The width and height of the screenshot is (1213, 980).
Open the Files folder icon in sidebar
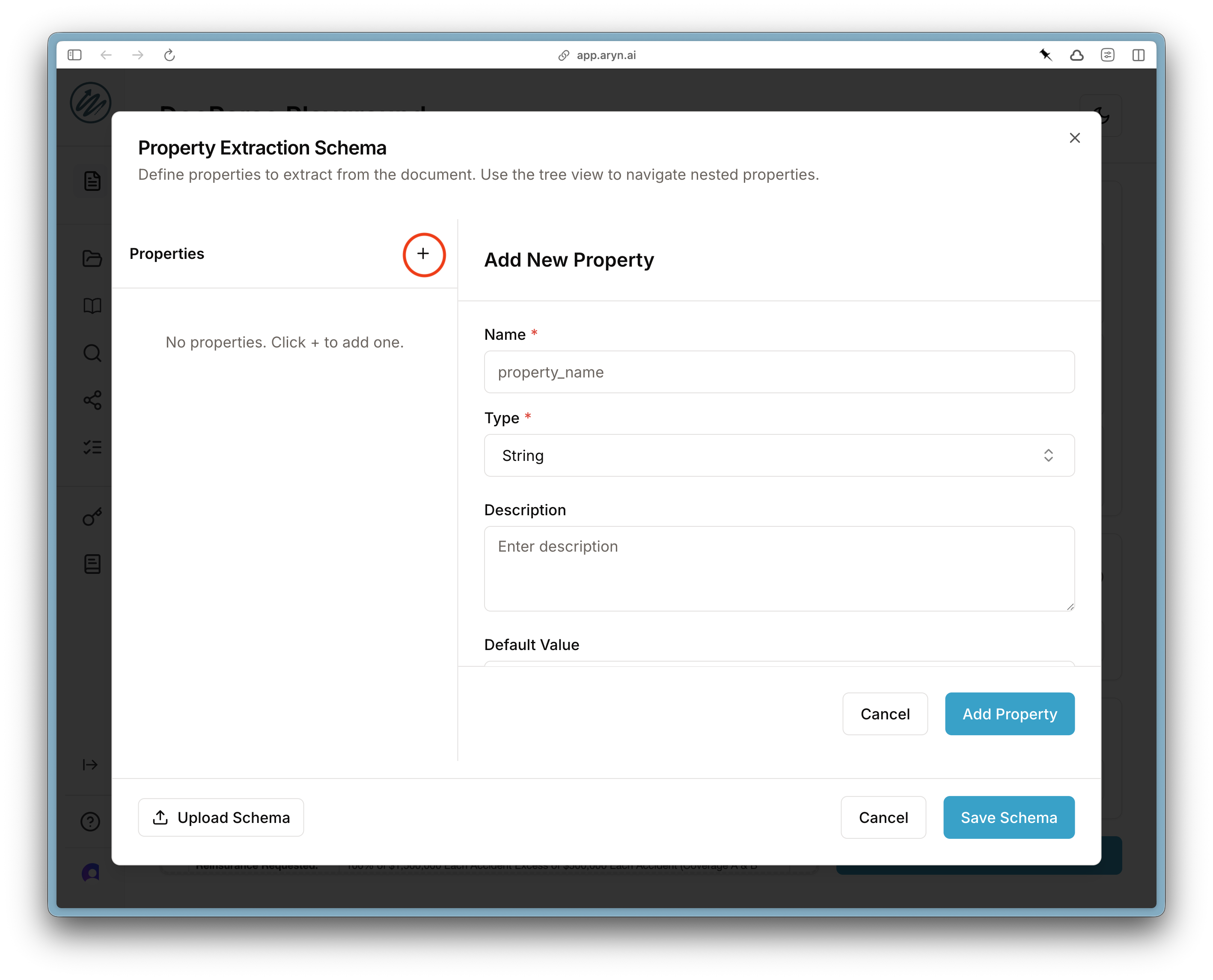pos(92,258)
